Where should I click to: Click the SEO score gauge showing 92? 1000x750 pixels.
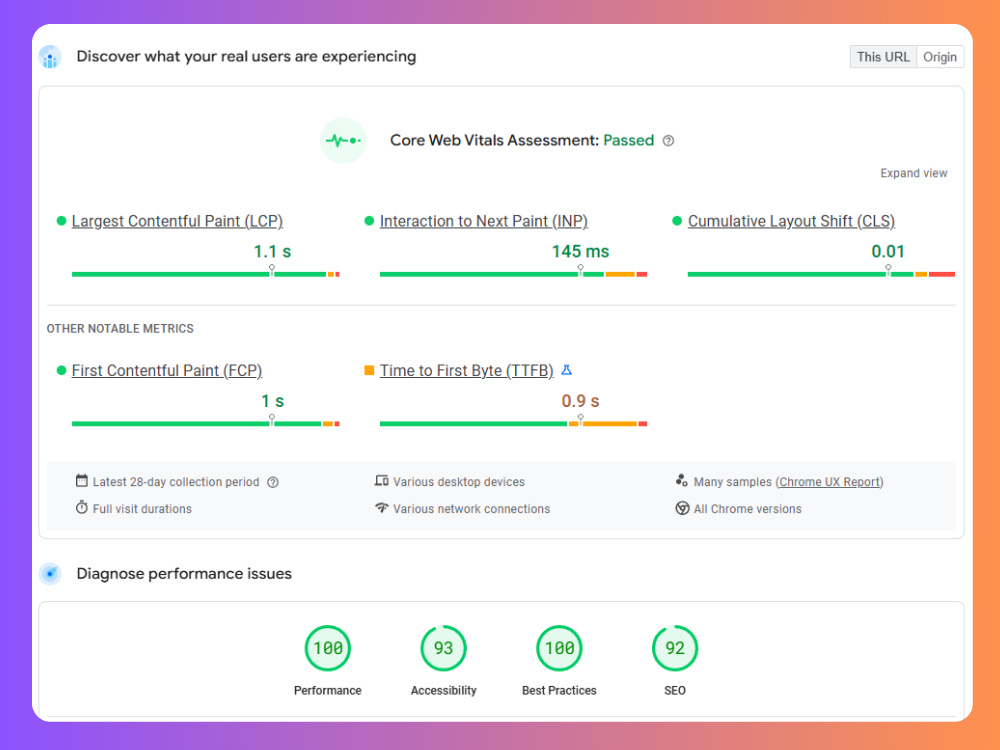click(675, 648)
